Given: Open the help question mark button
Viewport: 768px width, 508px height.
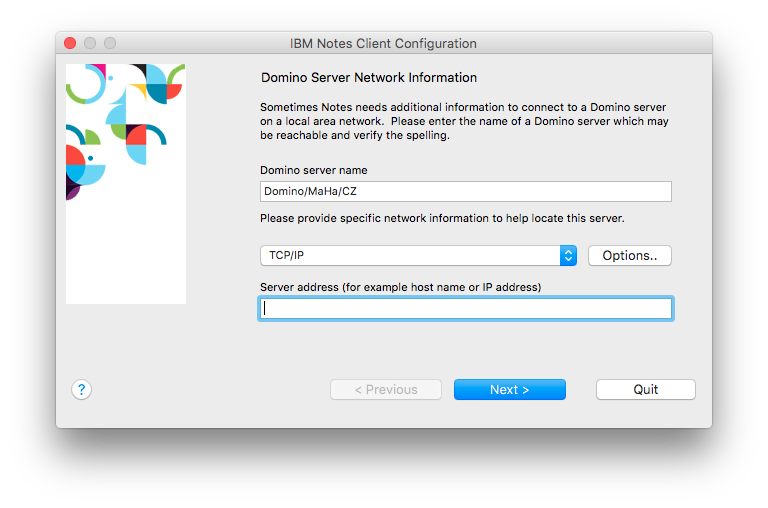Looking at the screenshot, I should [81, 390].
